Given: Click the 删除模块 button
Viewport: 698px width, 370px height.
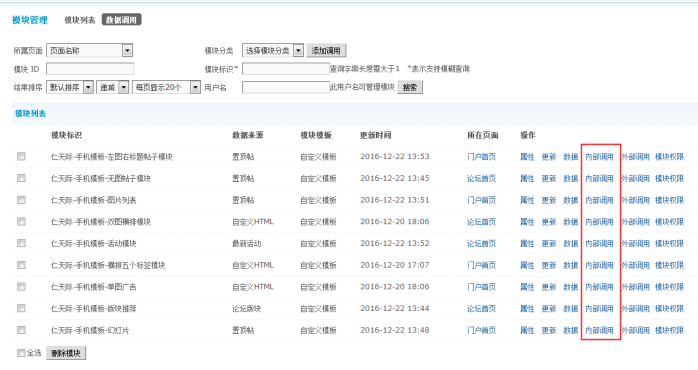Looking at the screenshot, I should [66, 353].
